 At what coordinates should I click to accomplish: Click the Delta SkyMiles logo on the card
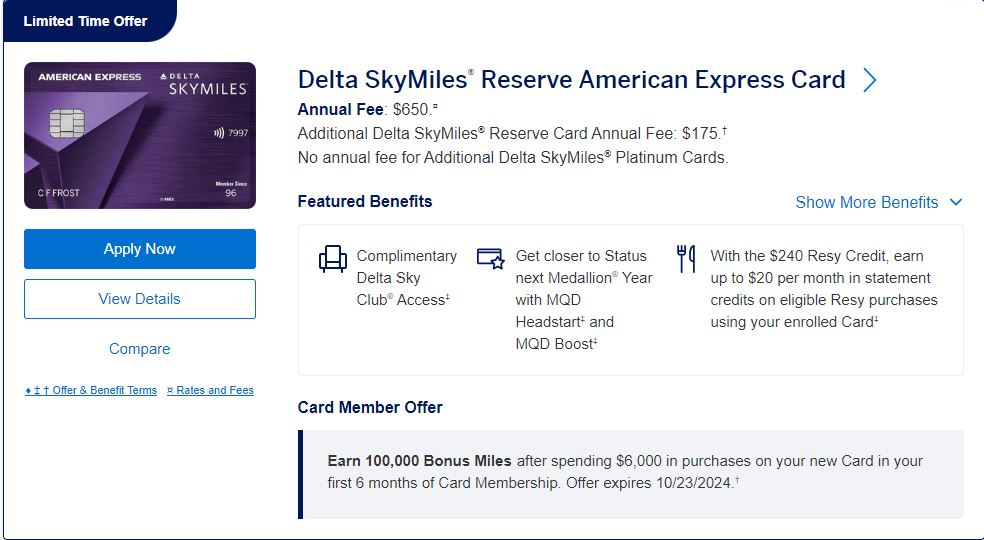(204, 83)
